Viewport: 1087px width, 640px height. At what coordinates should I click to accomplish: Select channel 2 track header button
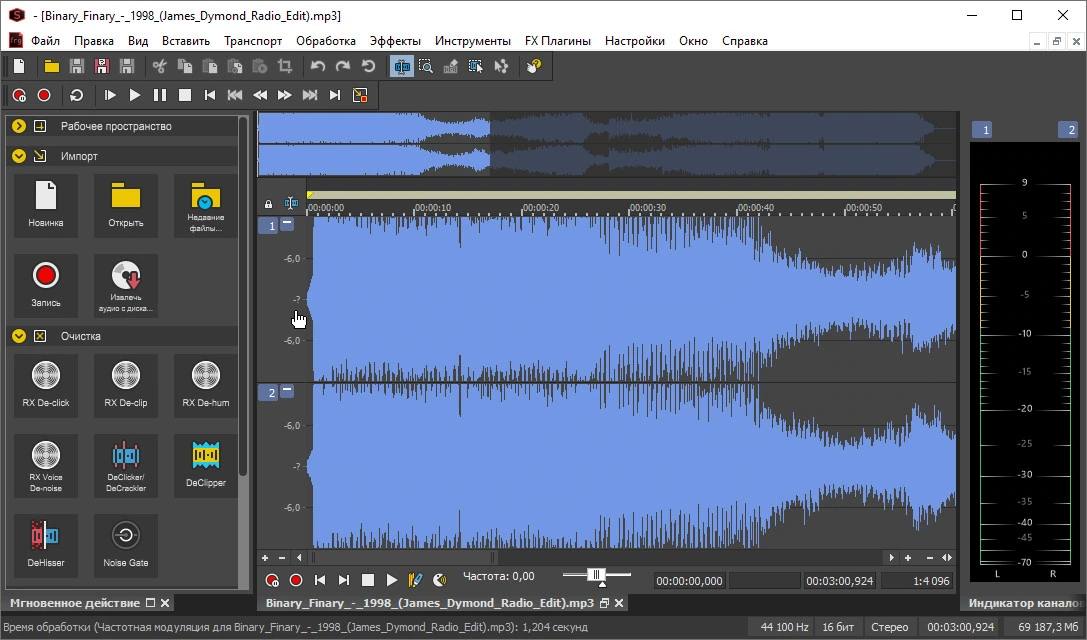coord(268,392)
